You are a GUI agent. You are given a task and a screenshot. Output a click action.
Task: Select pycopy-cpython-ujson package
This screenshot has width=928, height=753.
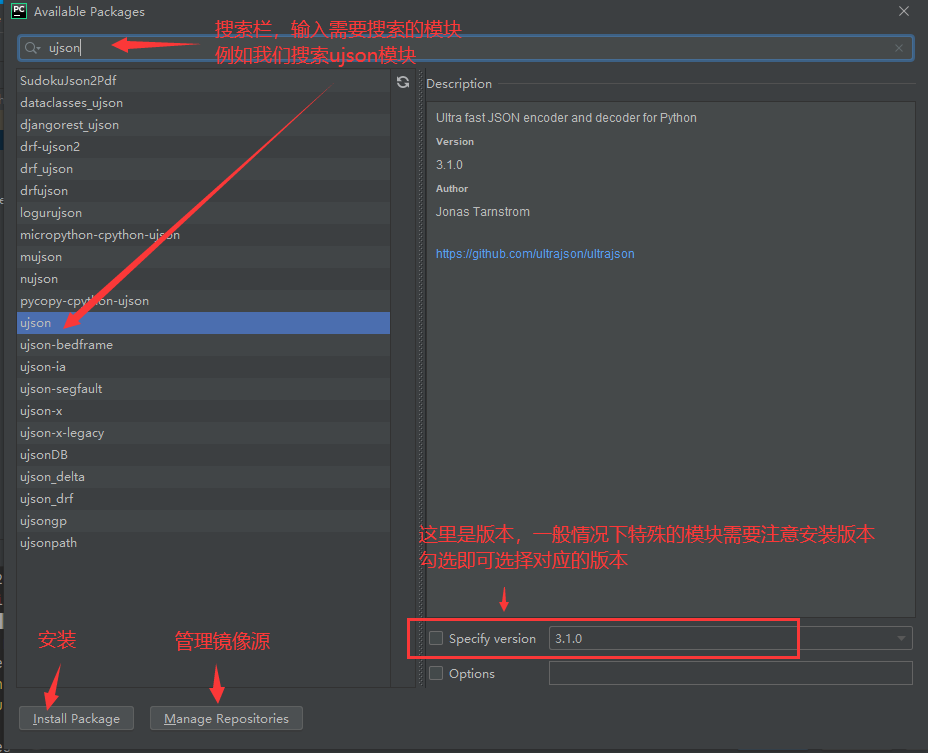point(204,301)
